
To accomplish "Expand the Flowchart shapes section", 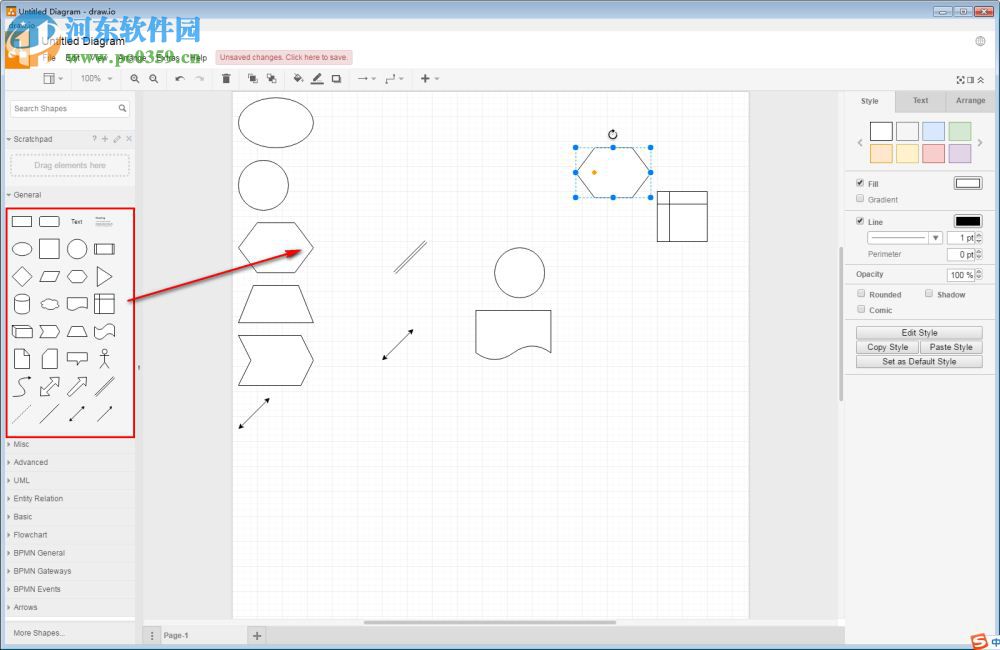I will 30,534.
